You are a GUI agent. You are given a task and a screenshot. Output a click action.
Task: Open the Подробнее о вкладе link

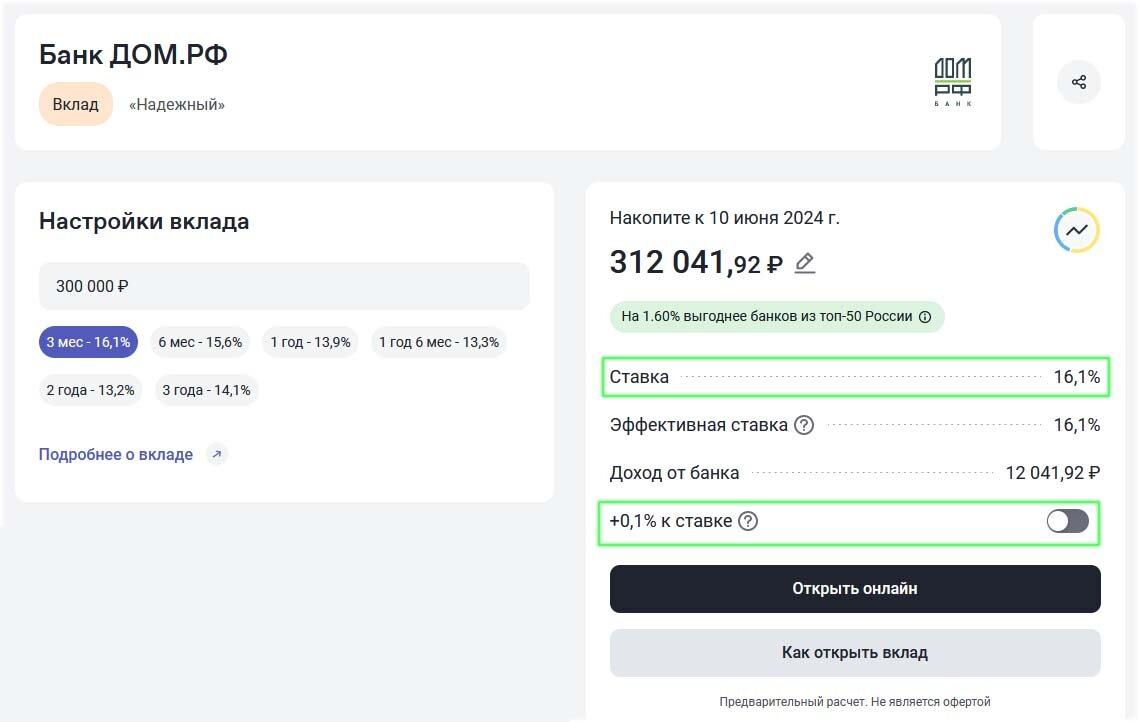(x=116, y=454)
